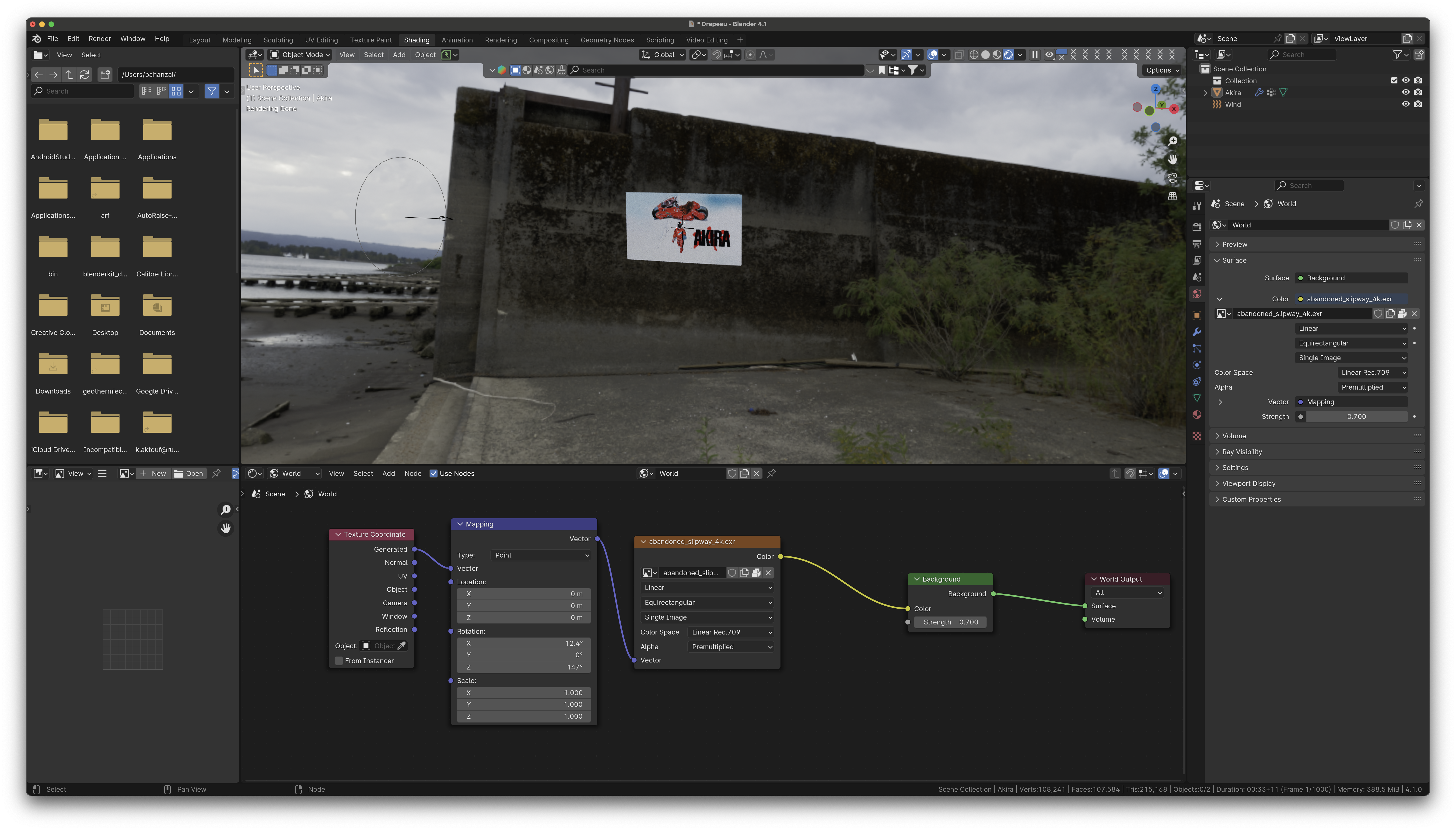Open the Blender logo application menu
Image resolution: width=1456 pixels, height=830 pixels.
pos(36,39)
